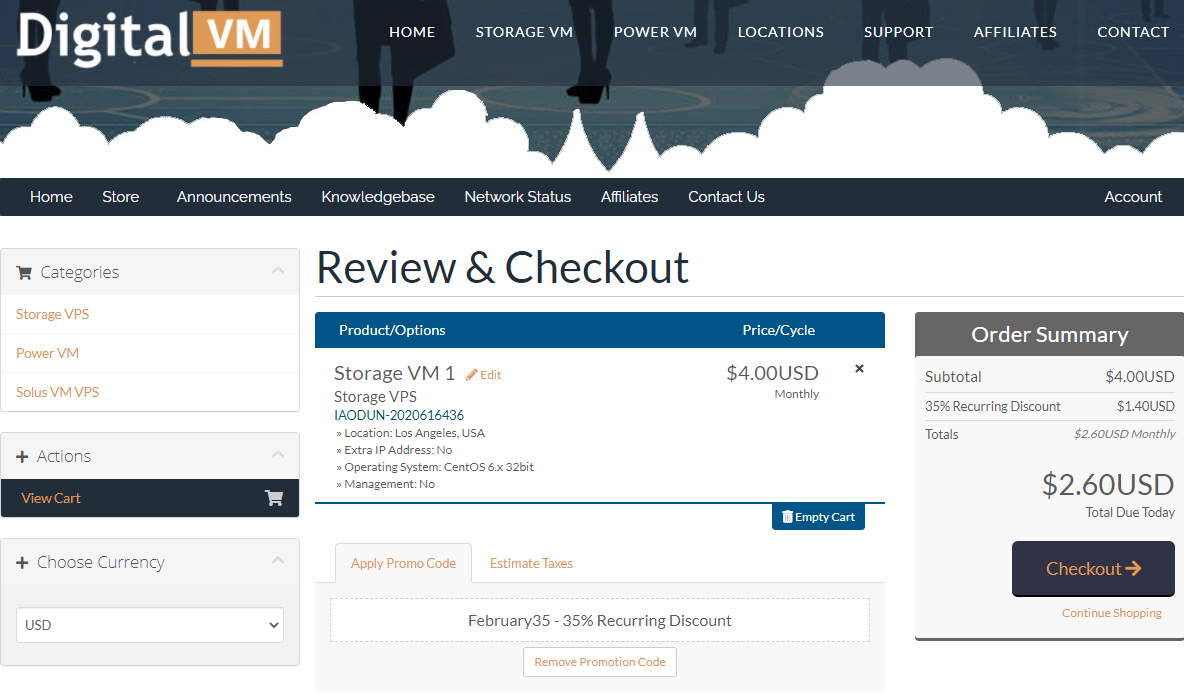Open Affiliates in the dark menu bar
1184x695 pixels.
pos(630,197)
